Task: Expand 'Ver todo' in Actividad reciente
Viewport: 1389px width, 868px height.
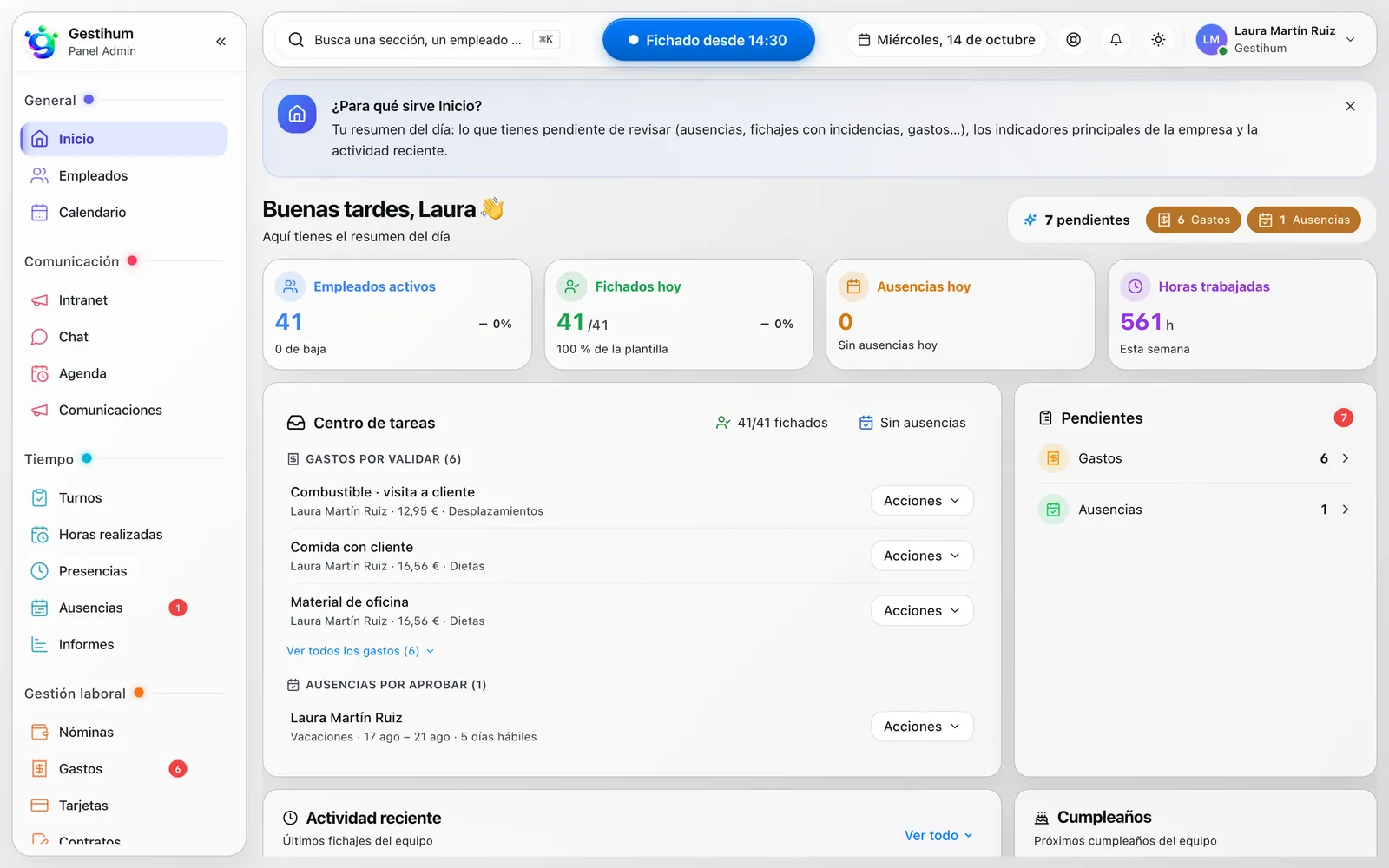Action: [938, 835]
